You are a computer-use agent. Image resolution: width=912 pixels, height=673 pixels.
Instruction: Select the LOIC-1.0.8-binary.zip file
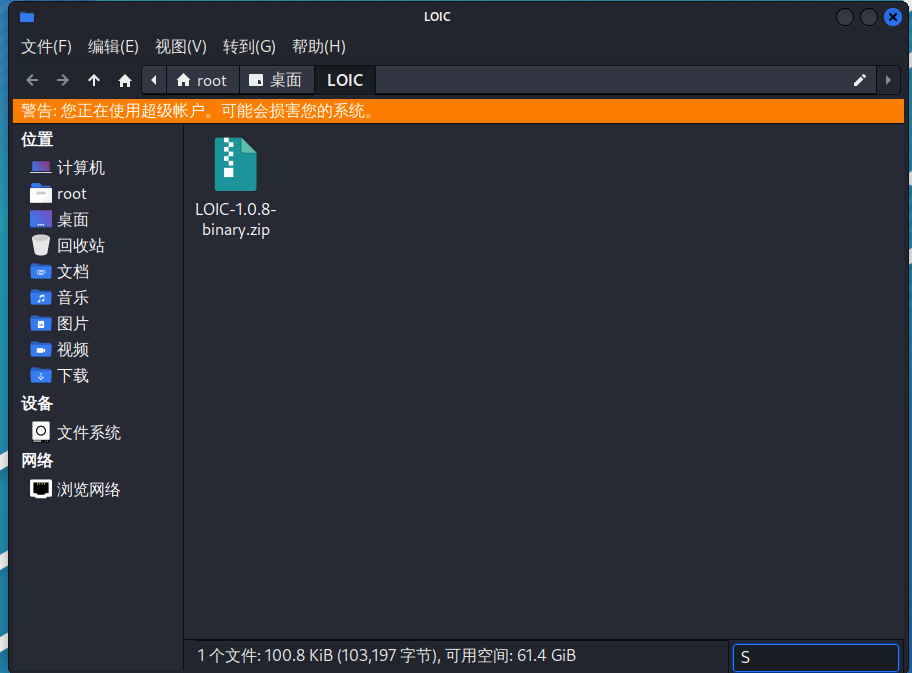235,164
